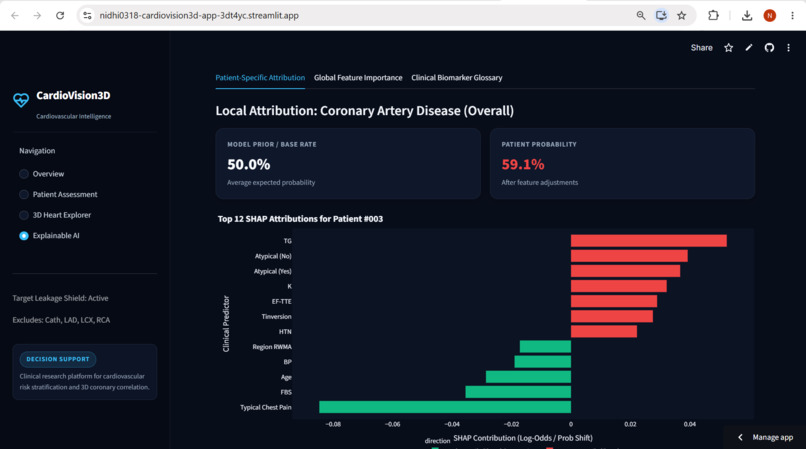Viewport: 806px width, 449px height.
Task: Open the Clinical Biomarker Glossary tab
Action: pos(457,78)
